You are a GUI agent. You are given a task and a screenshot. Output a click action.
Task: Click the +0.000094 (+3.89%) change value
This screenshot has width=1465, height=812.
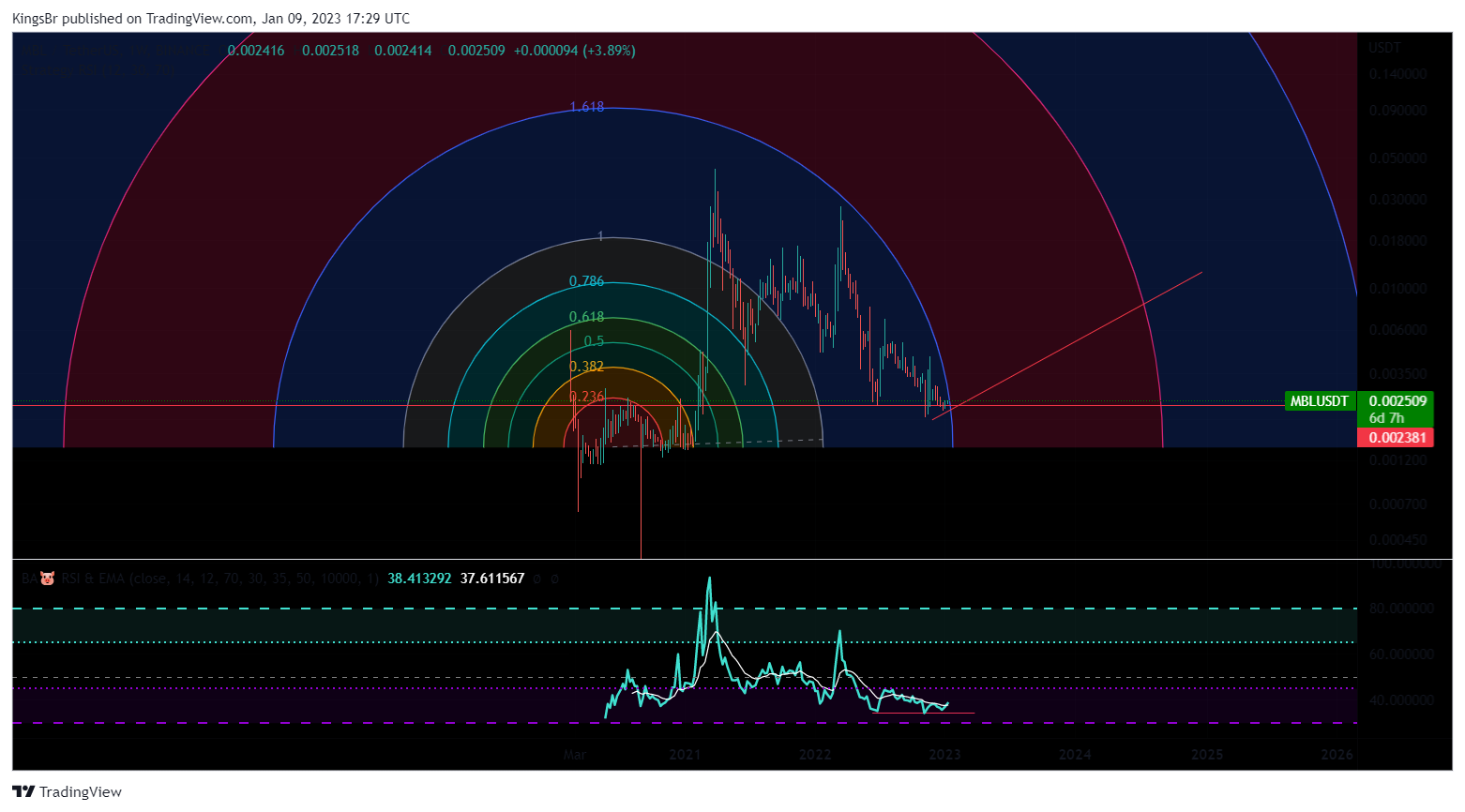pyautogui.click(x=575, y=51)
